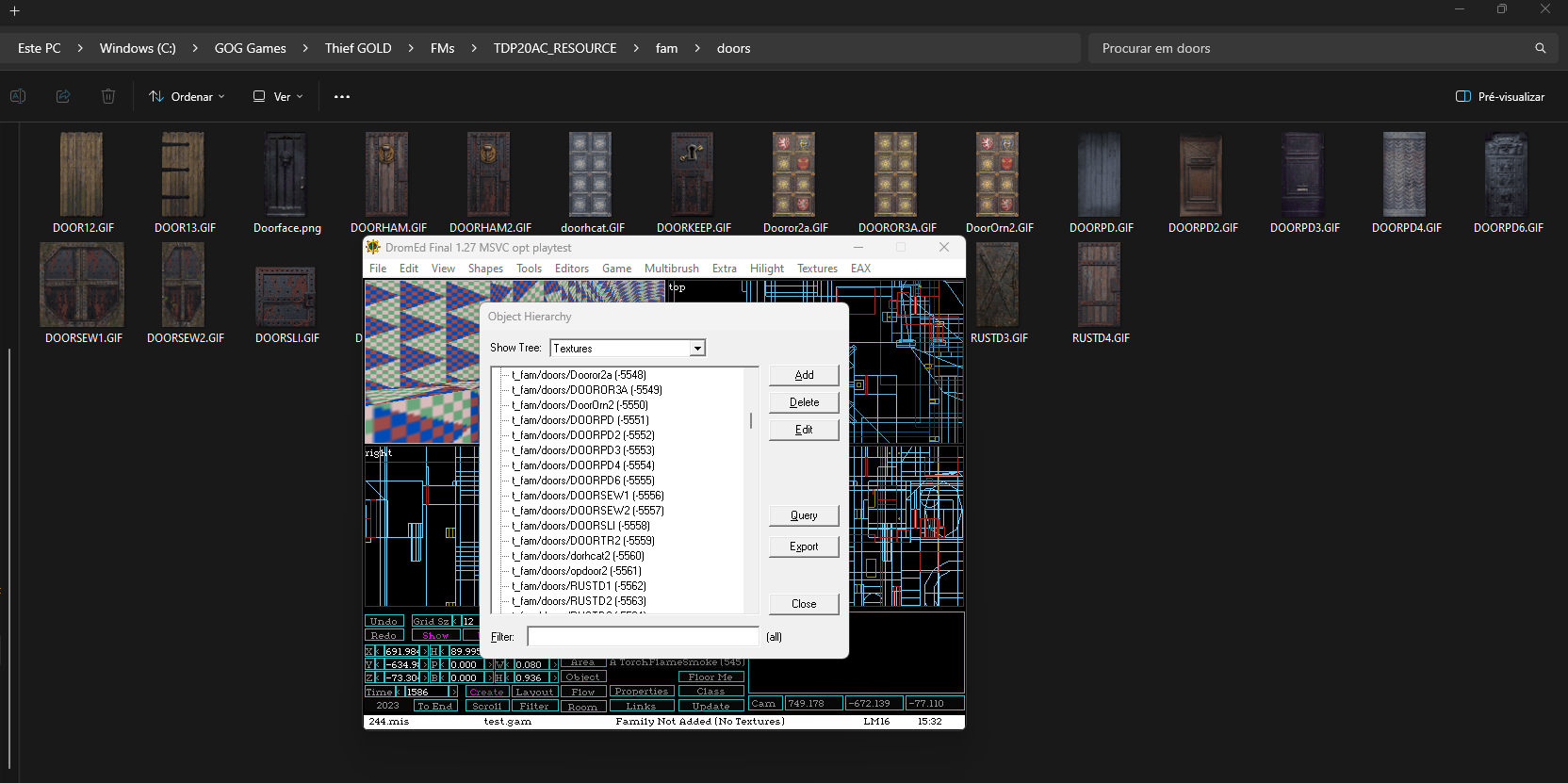Select the RUSTD4.GIF file icon
This screenshot has width=1568, height=783.
pyautogui.click(x=1100, y=285)
